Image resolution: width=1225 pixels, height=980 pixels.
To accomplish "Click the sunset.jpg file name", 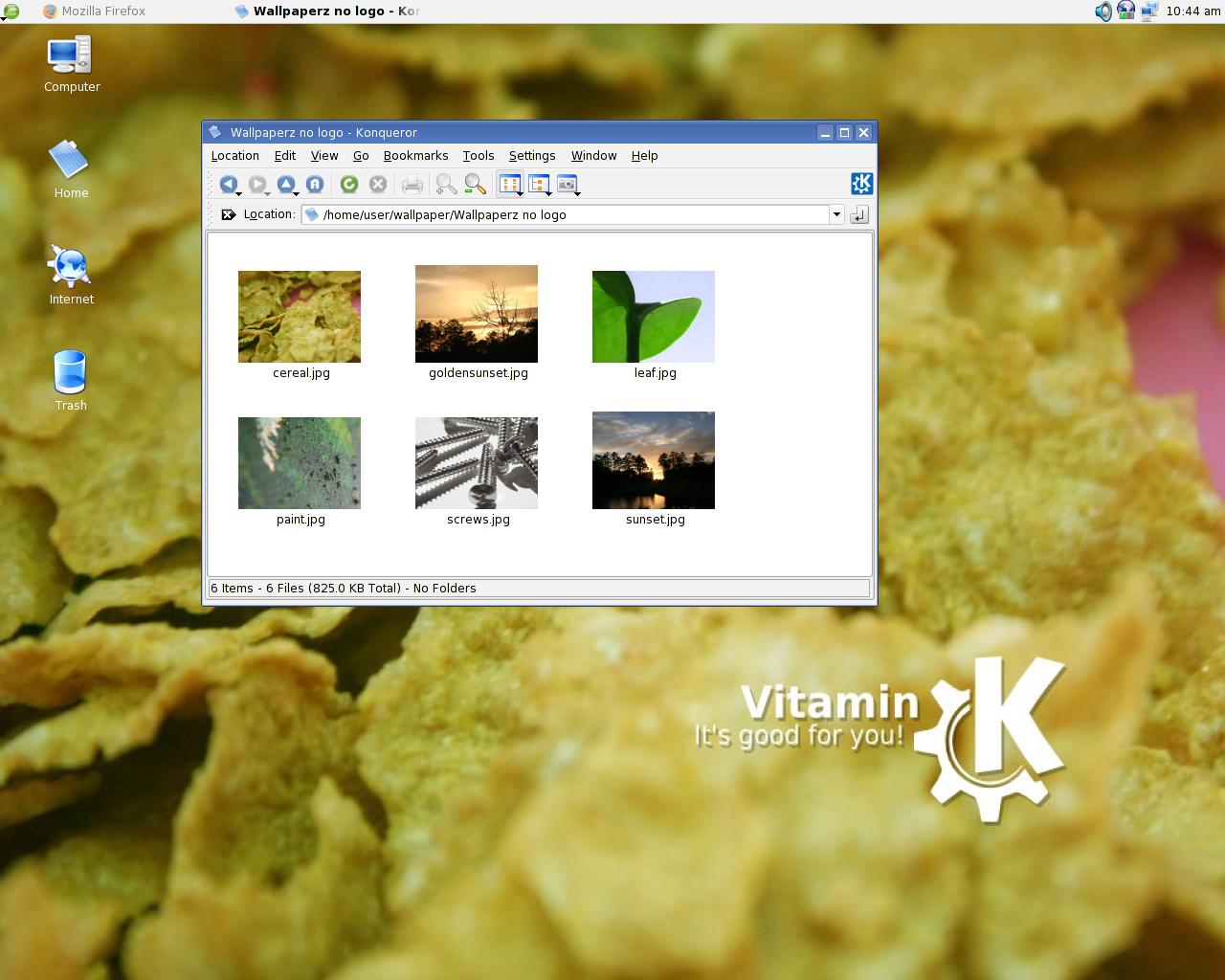I will (655, 520).
